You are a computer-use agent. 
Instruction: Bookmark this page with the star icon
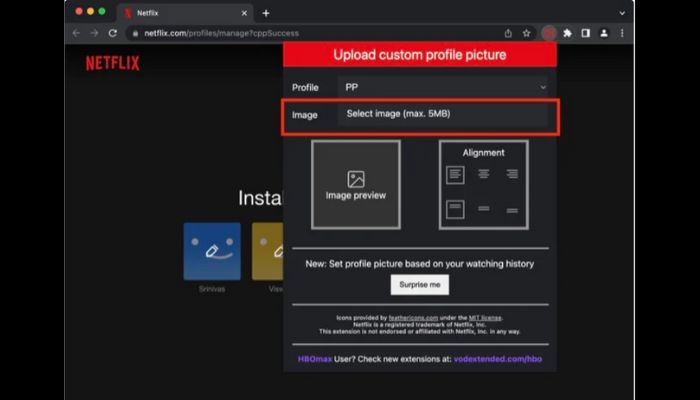(x=527, y=33)
